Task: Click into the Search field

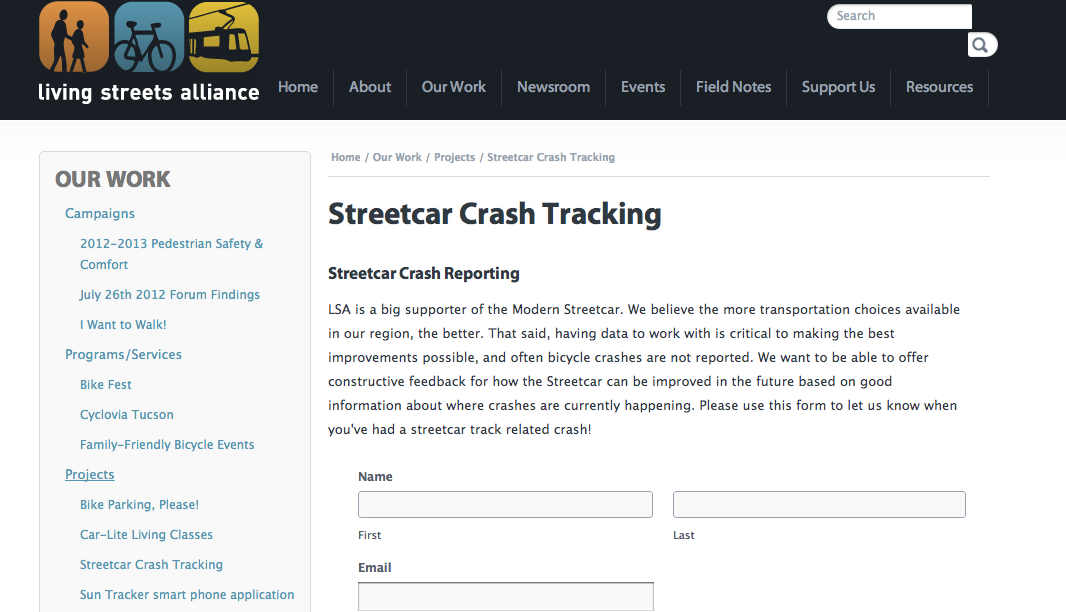Action: (899, 16)
